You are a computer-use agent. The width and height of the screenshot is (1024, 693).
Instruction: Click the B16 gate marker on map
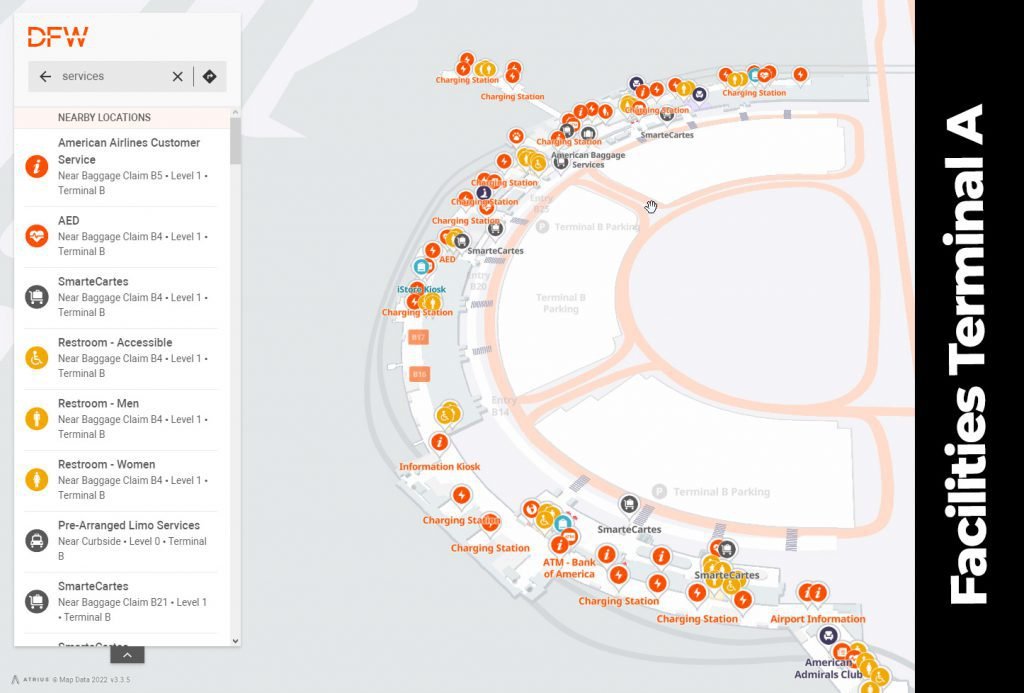tap(420, 374)
